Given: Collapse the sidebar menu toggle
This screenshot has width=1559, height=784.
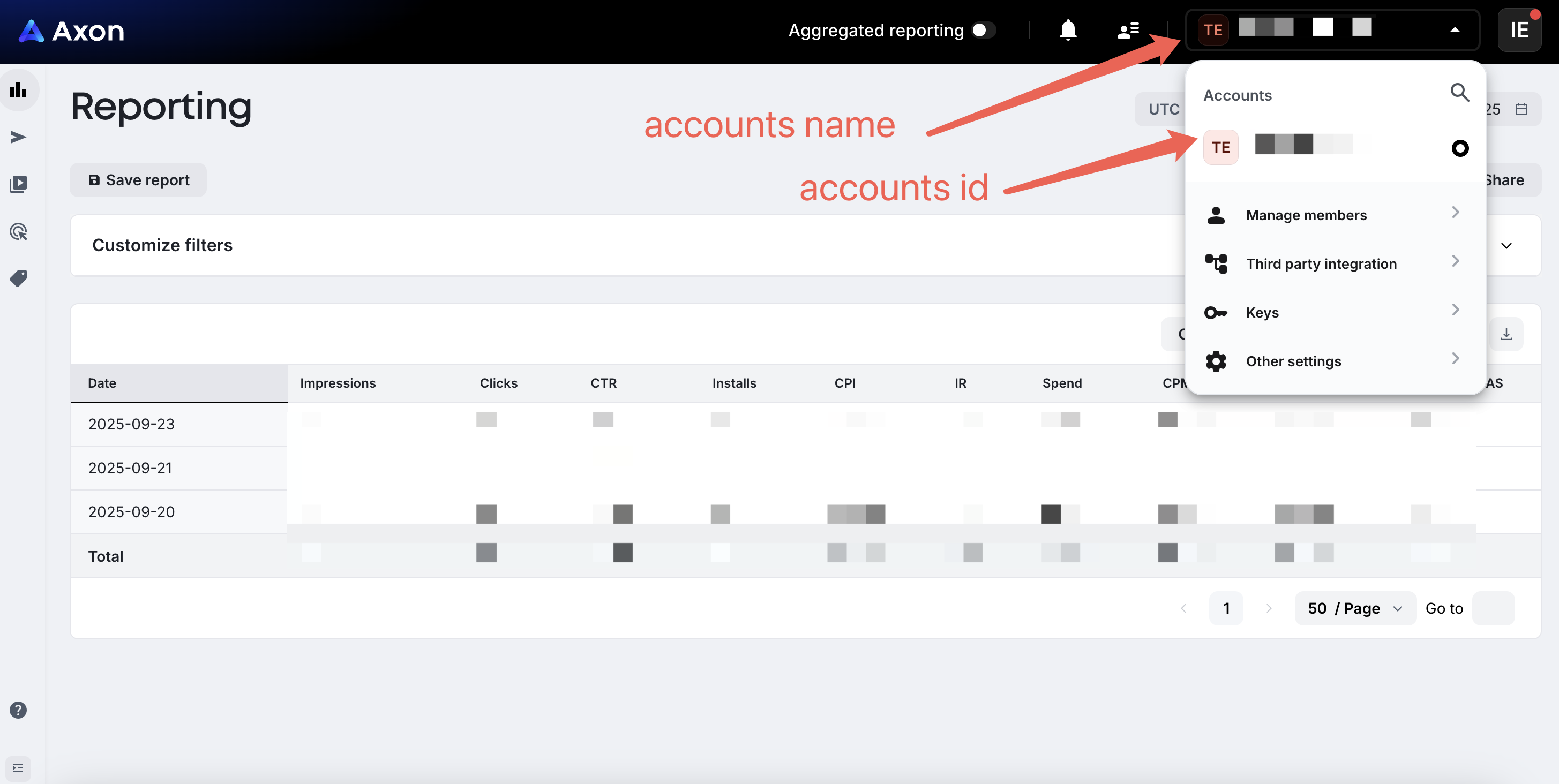Looking at the screenshot, I should pyautogui.click(x=19, y=768).
